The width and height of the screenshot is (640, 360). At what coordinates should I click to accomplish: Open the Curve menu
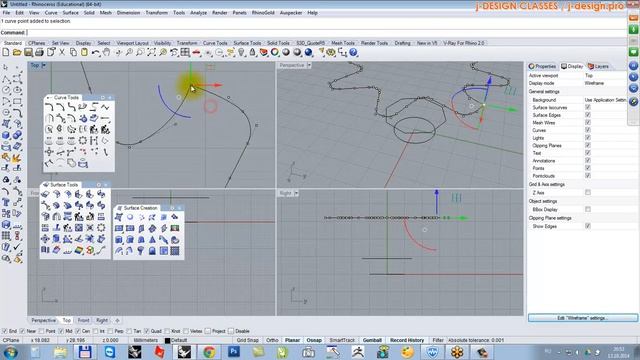click(51, 13)
